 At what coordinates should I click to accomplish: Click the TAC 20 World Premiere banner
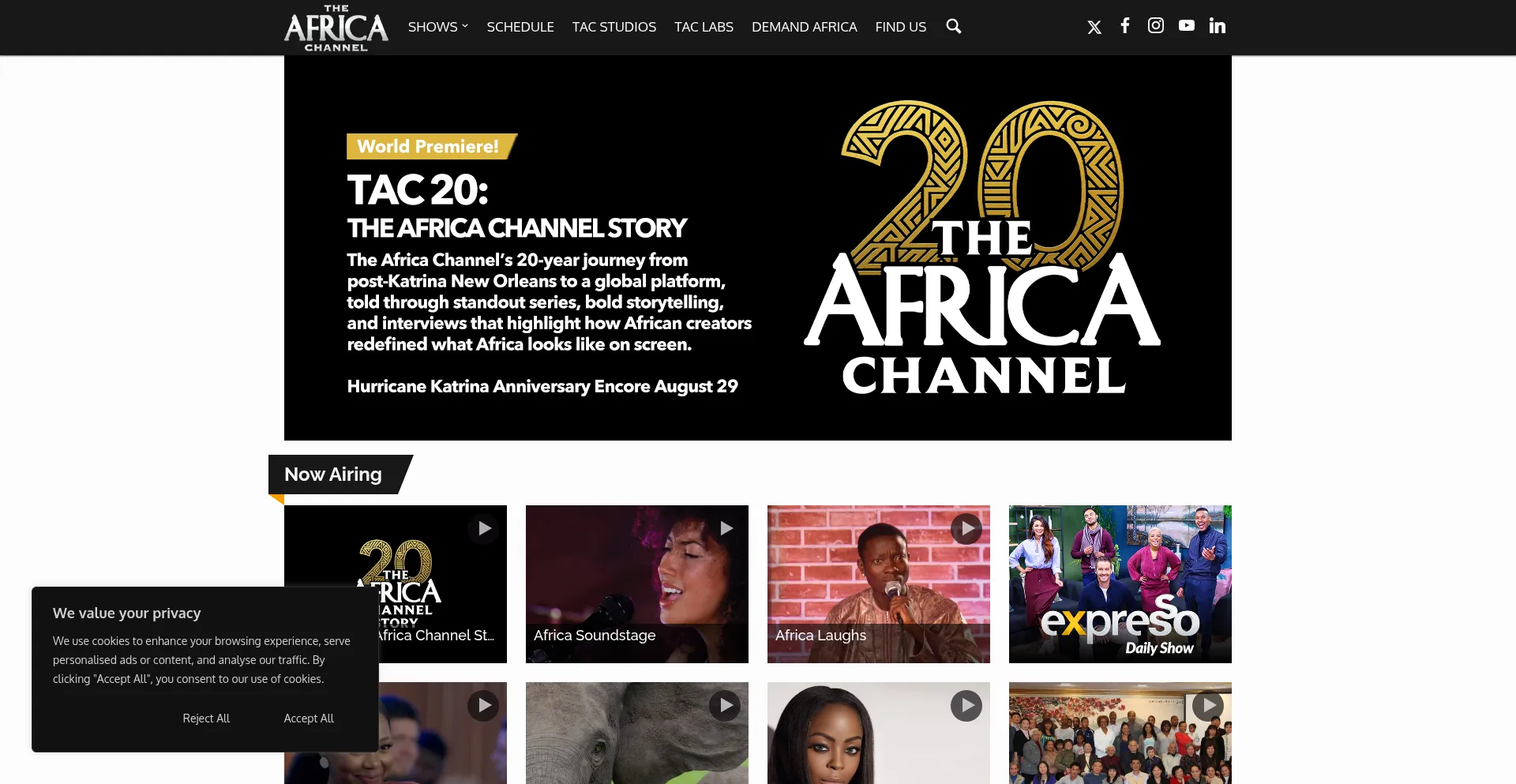click(x=758, y=248)
